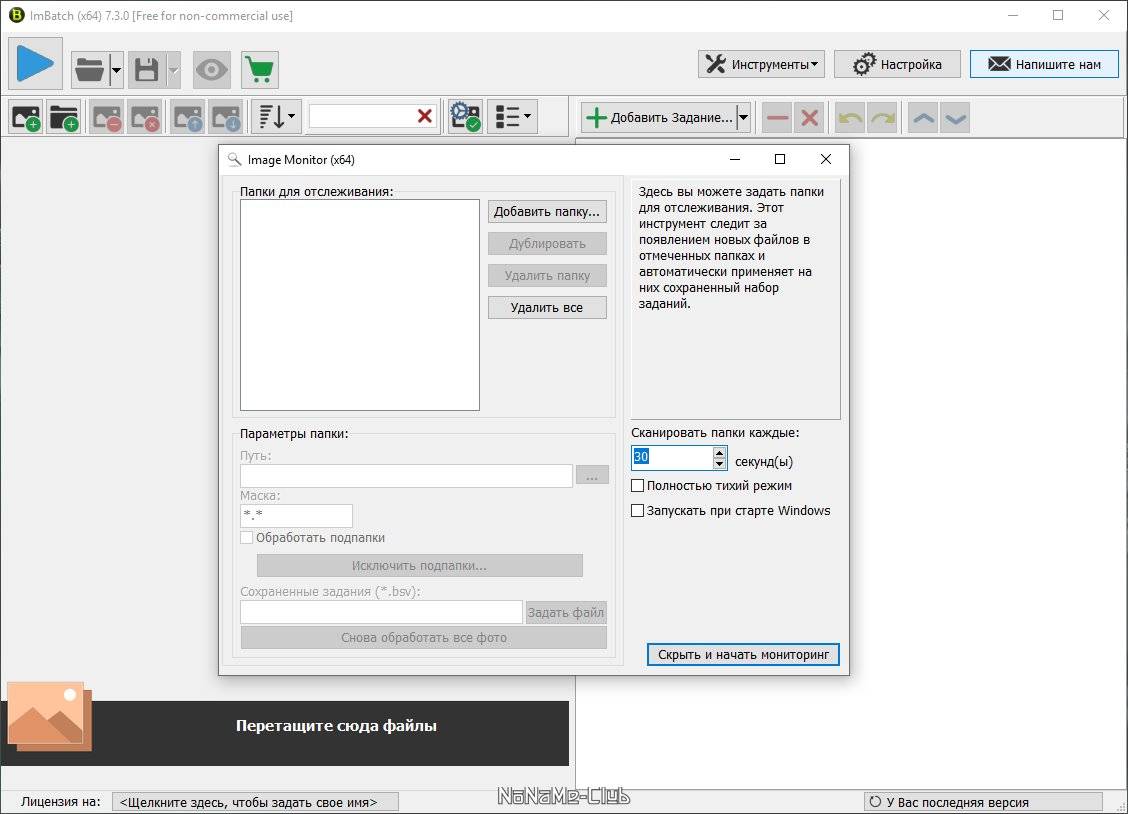Click the ImBatch logo in the title bar
The width and height of the screenshot is (1128, 814).
click(16, 15)
